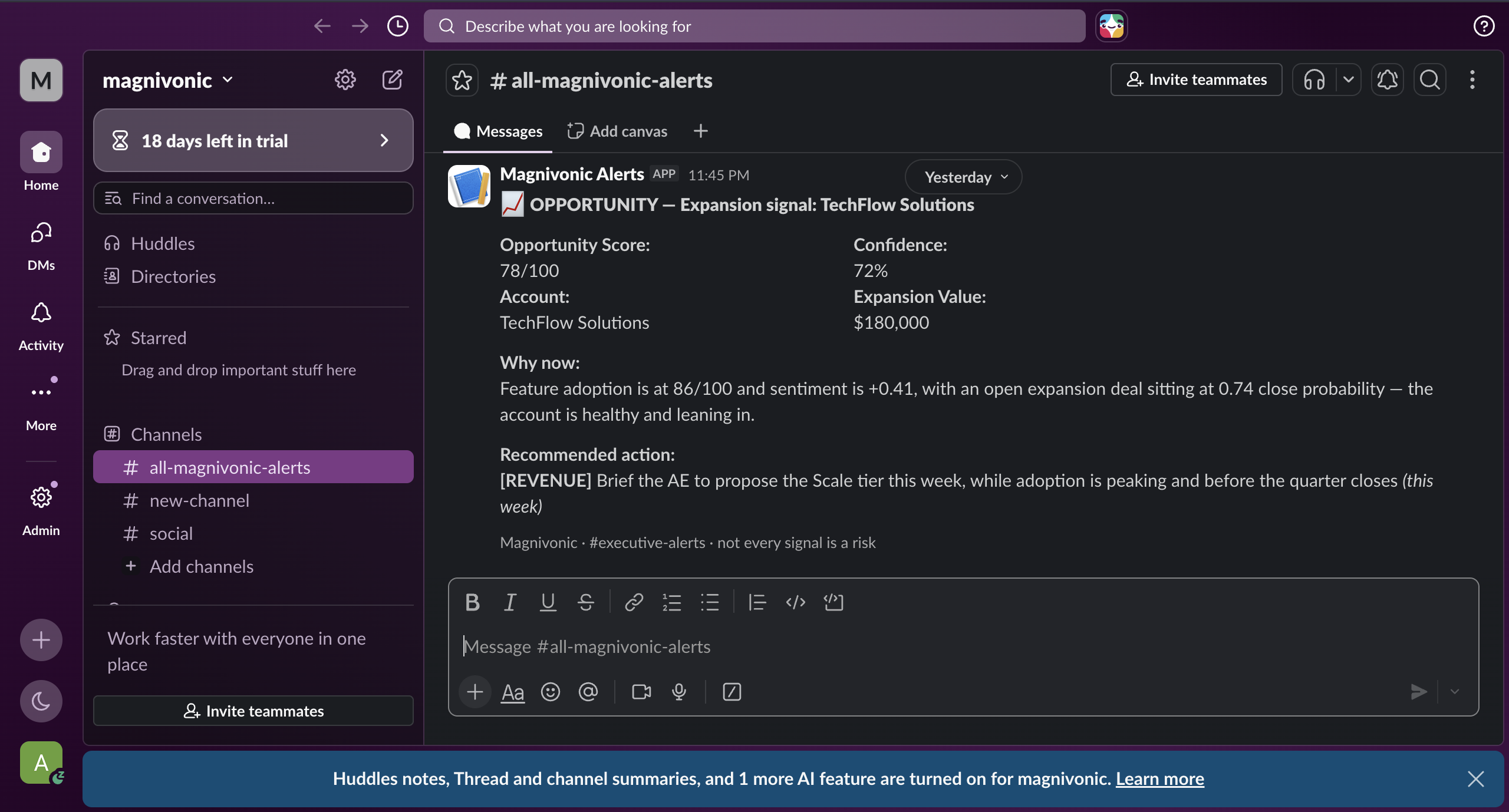
Task: Open Huddles in the sidebar
Action: (253, 243)
